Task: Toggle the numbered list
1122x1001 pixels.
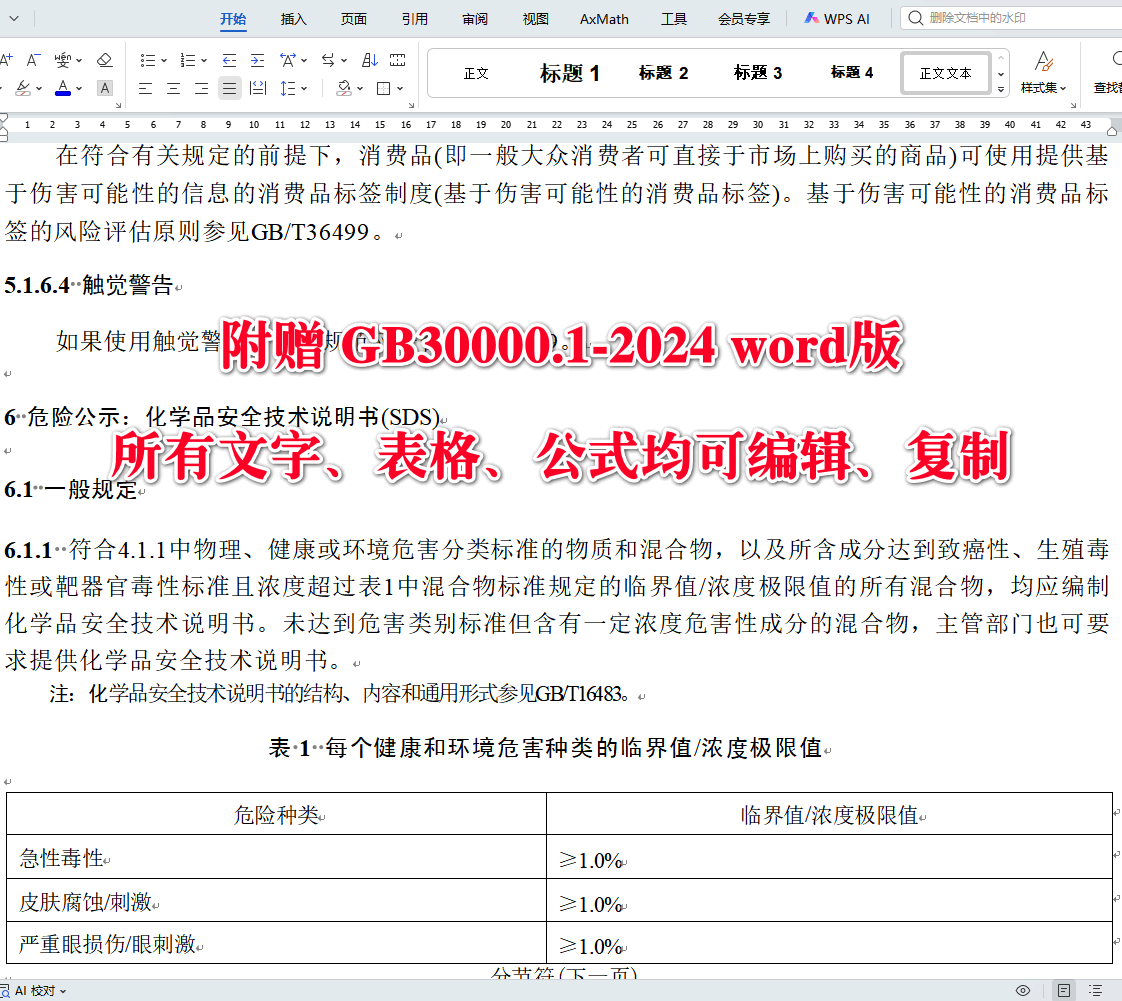Action: pos(189,60)
